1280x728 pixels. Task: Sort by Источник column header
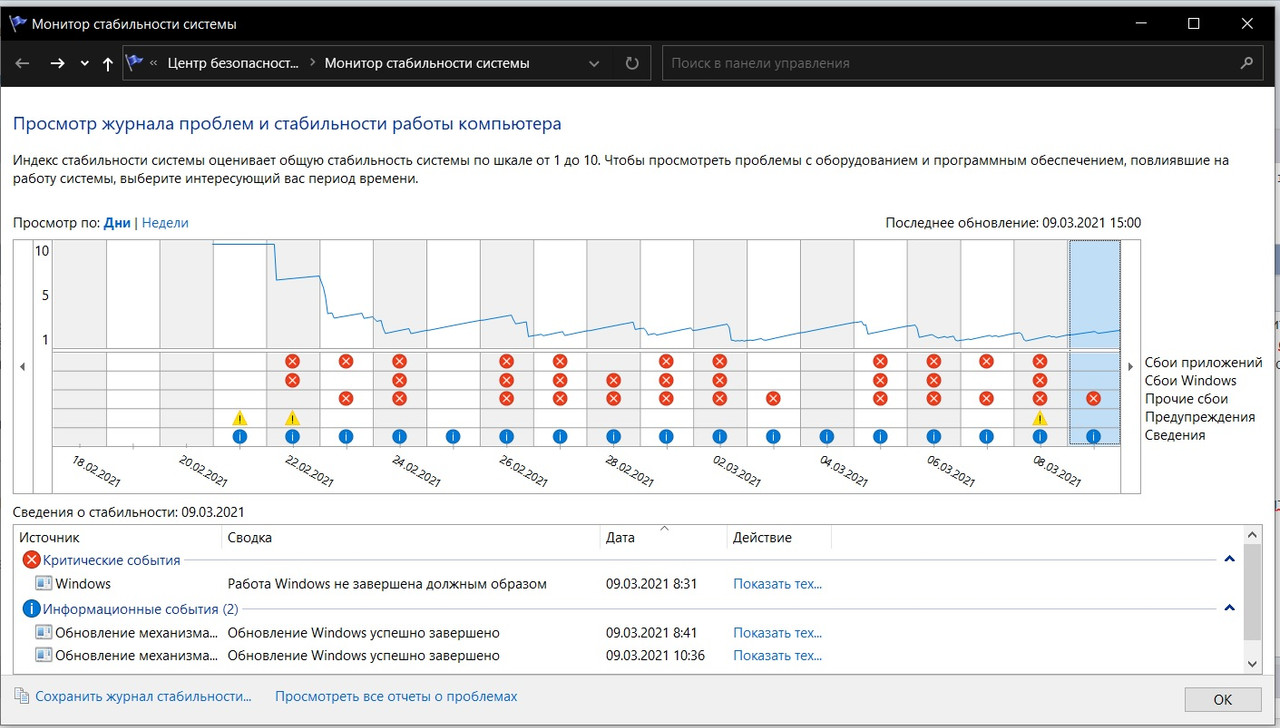coord(116,538)
